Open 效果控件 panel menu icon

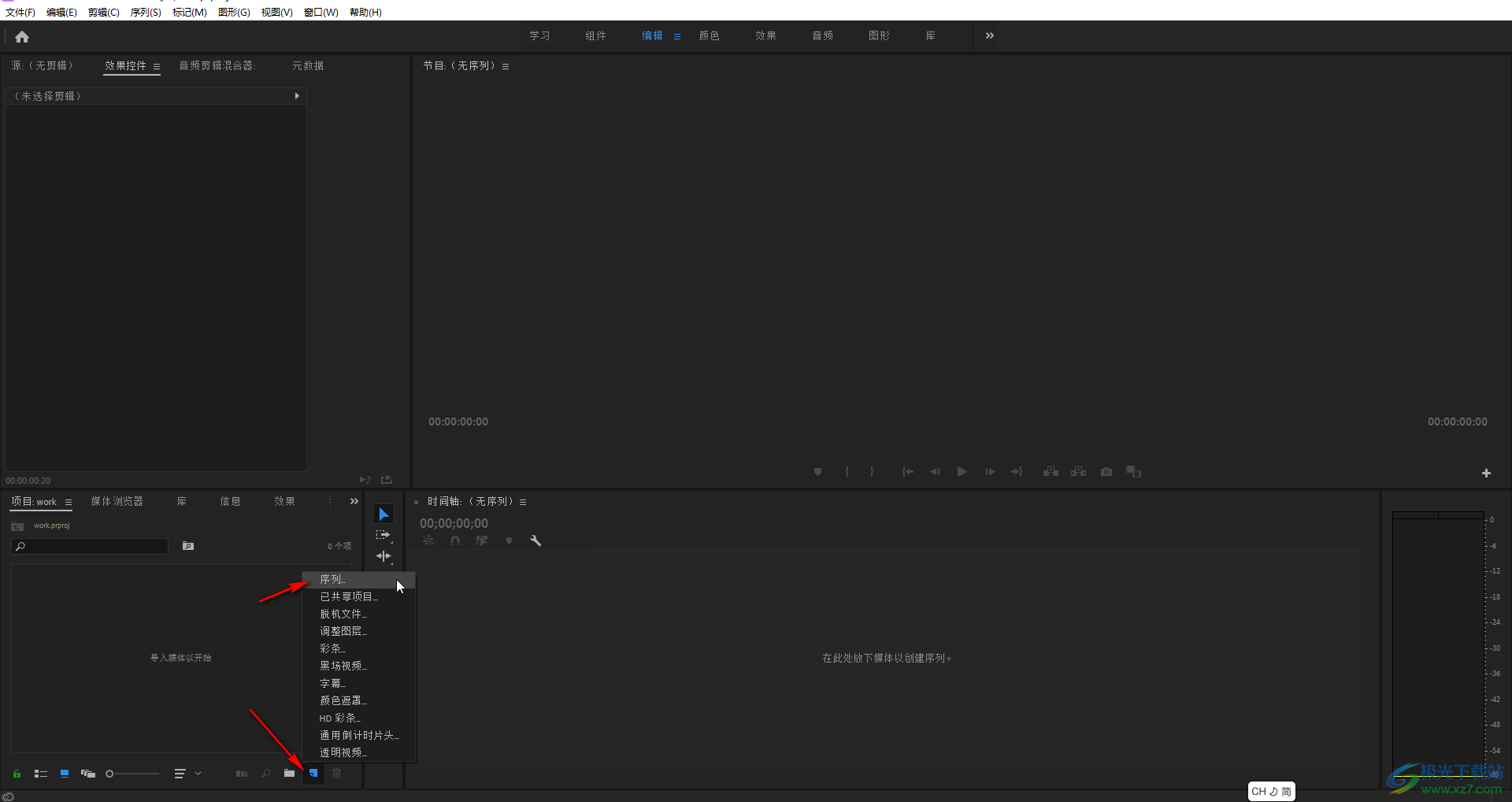(157, 66)
